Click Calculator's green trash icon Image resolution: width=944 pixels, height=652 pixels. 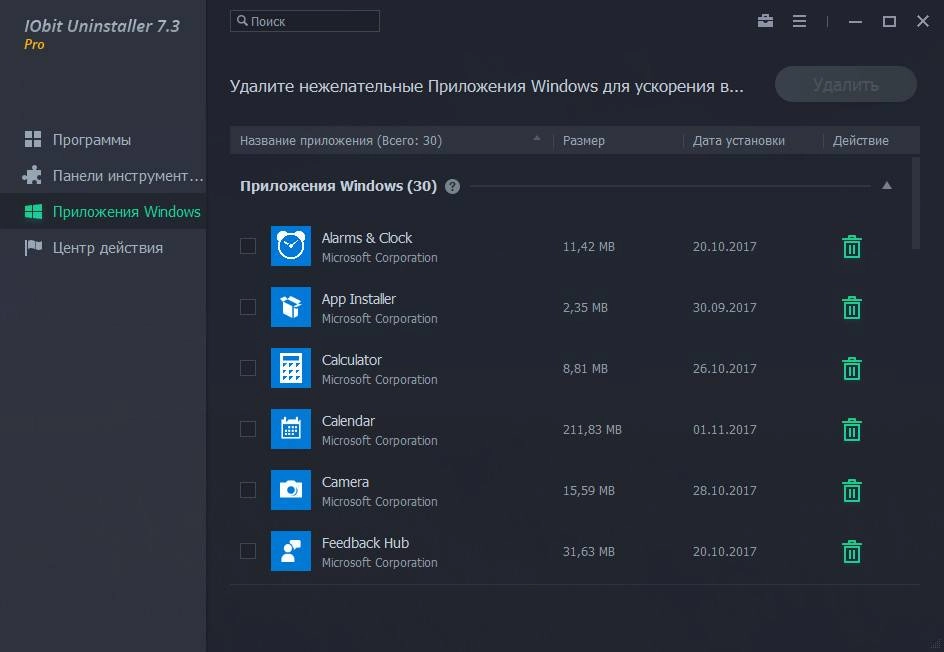point(851,368)
